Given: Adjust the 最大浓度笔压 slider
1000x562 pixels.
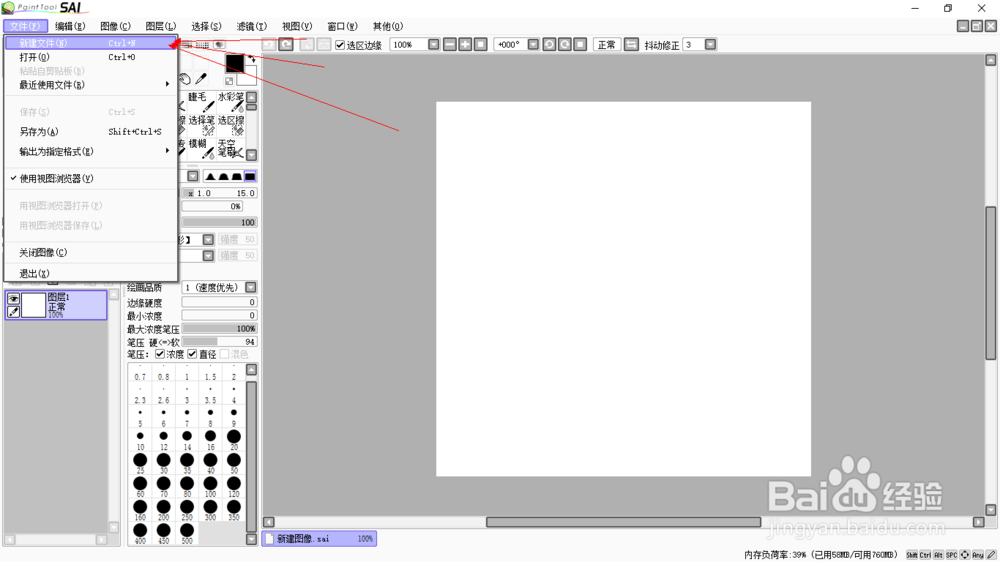Looking at the screenshot, I should coord(219,329).
